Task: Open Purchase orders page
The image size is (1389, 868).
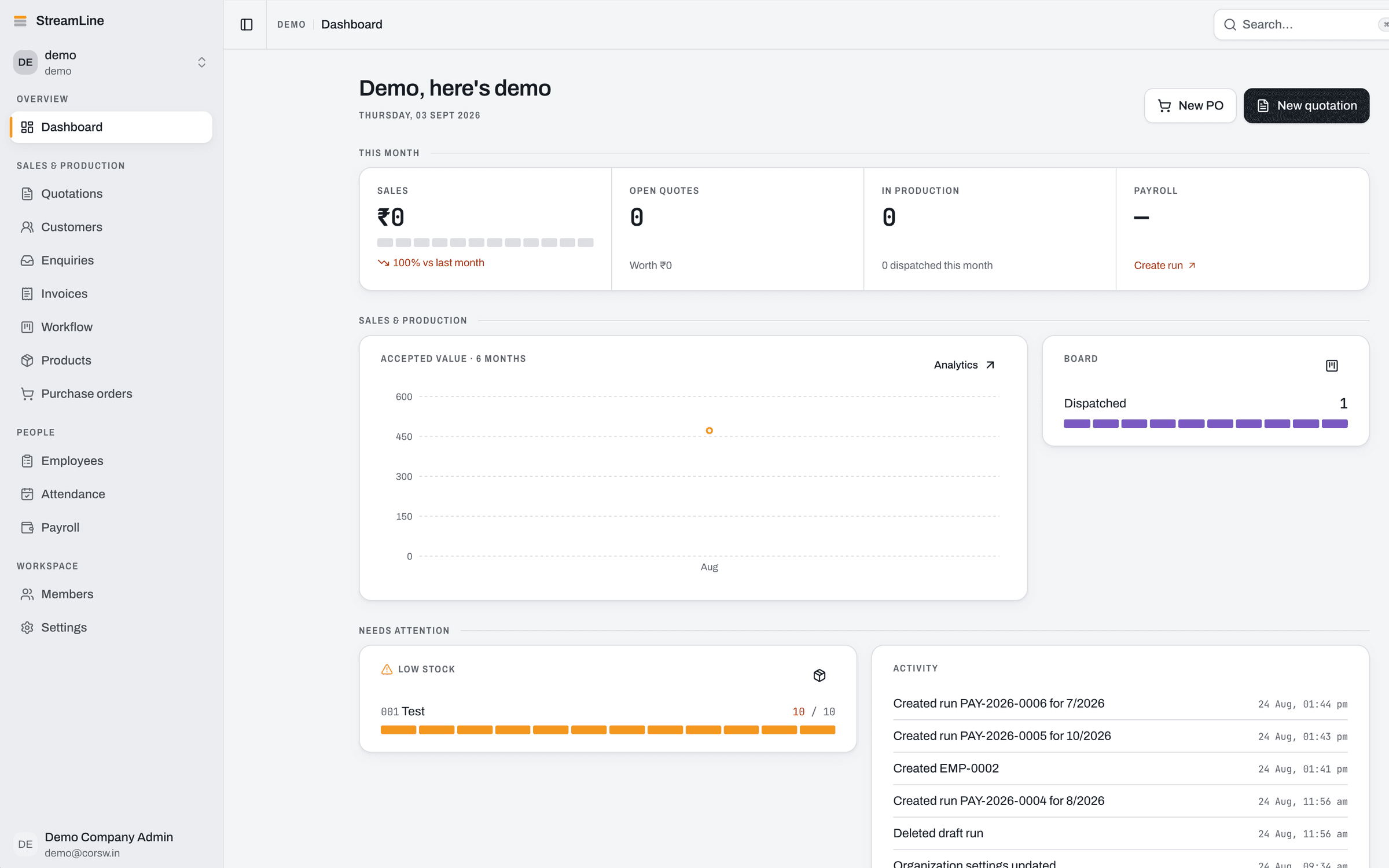Action: 111,394
